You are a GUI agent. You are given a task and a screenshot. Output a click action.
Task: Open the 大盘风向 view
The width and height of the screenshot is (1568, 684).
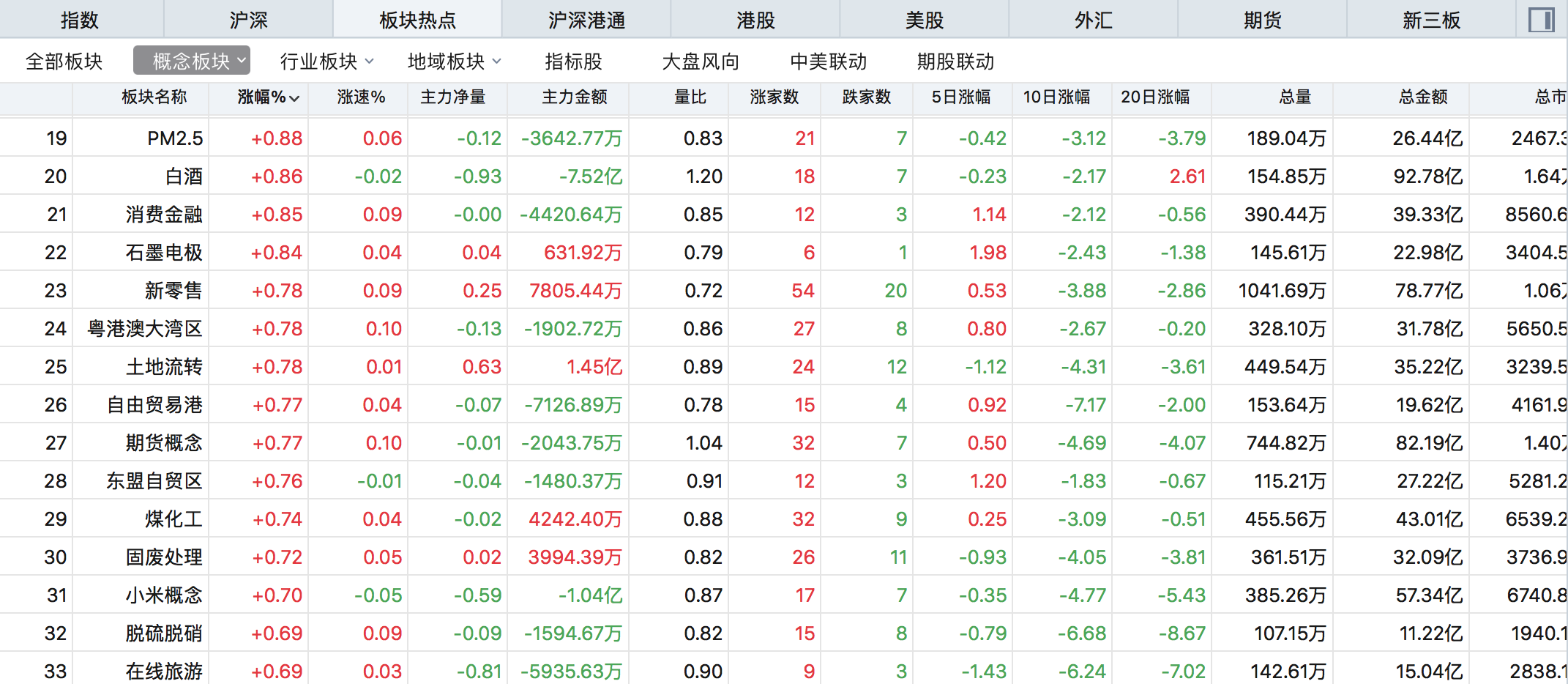(701, 62)
